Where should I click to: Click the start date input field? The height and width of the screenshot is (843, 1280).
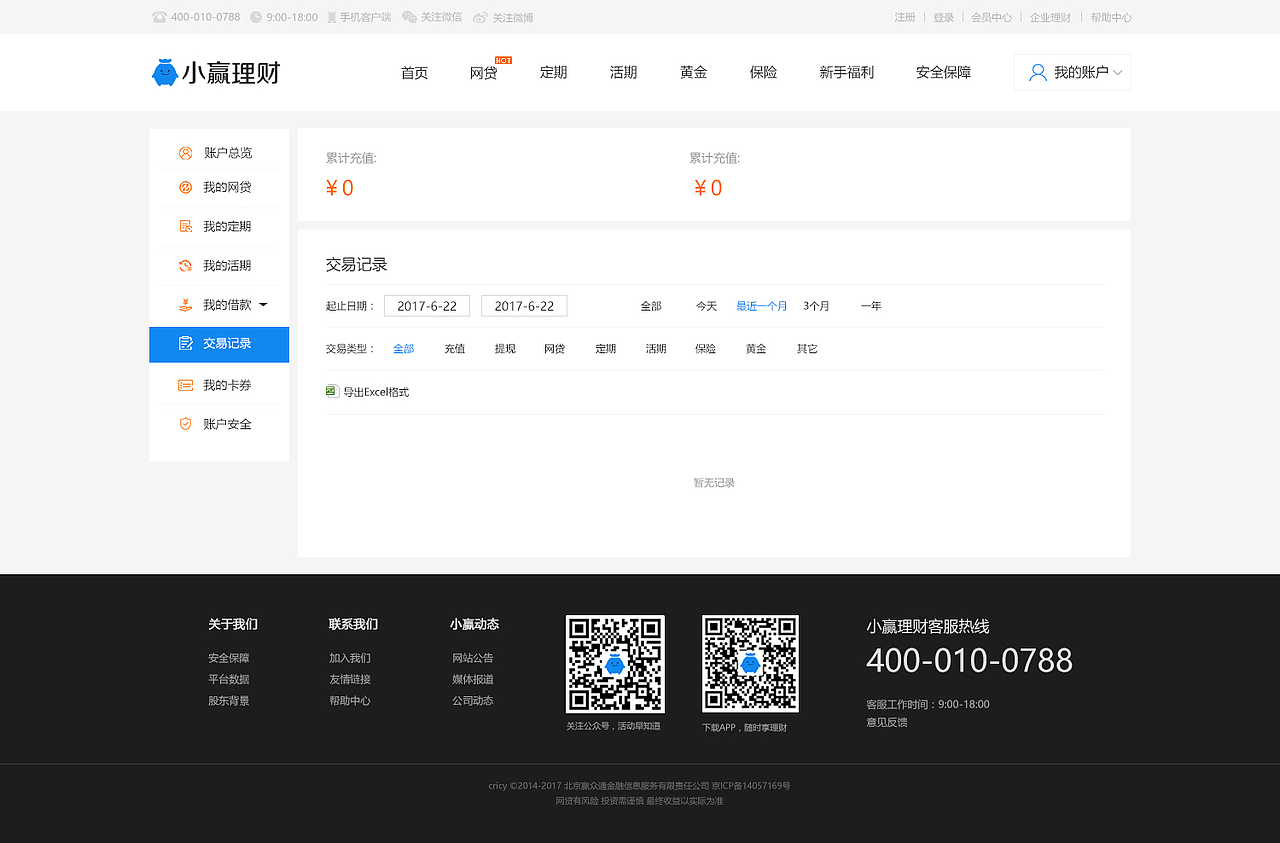427,306
